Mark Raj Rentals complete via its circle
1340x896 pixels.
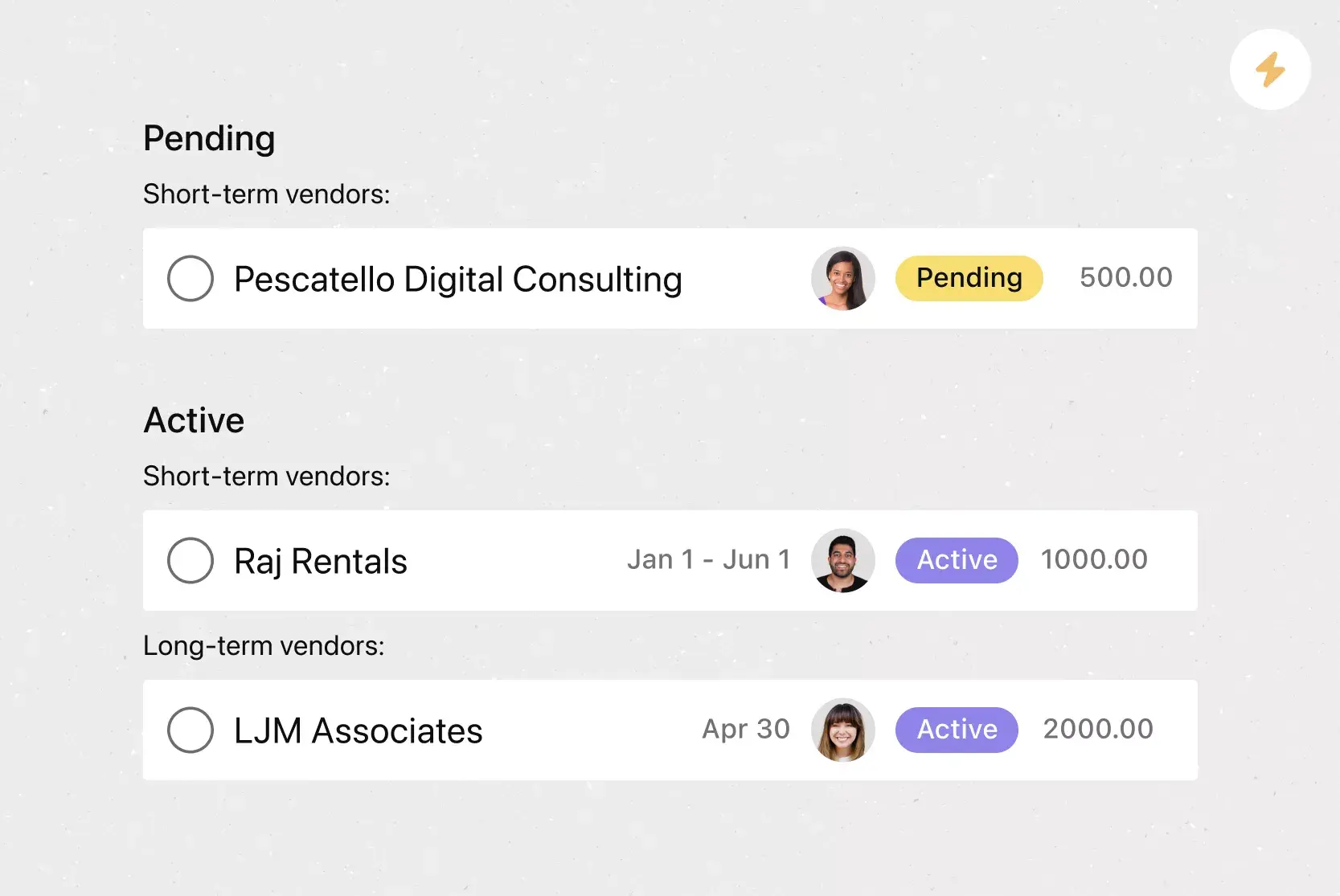click(190, 560)
